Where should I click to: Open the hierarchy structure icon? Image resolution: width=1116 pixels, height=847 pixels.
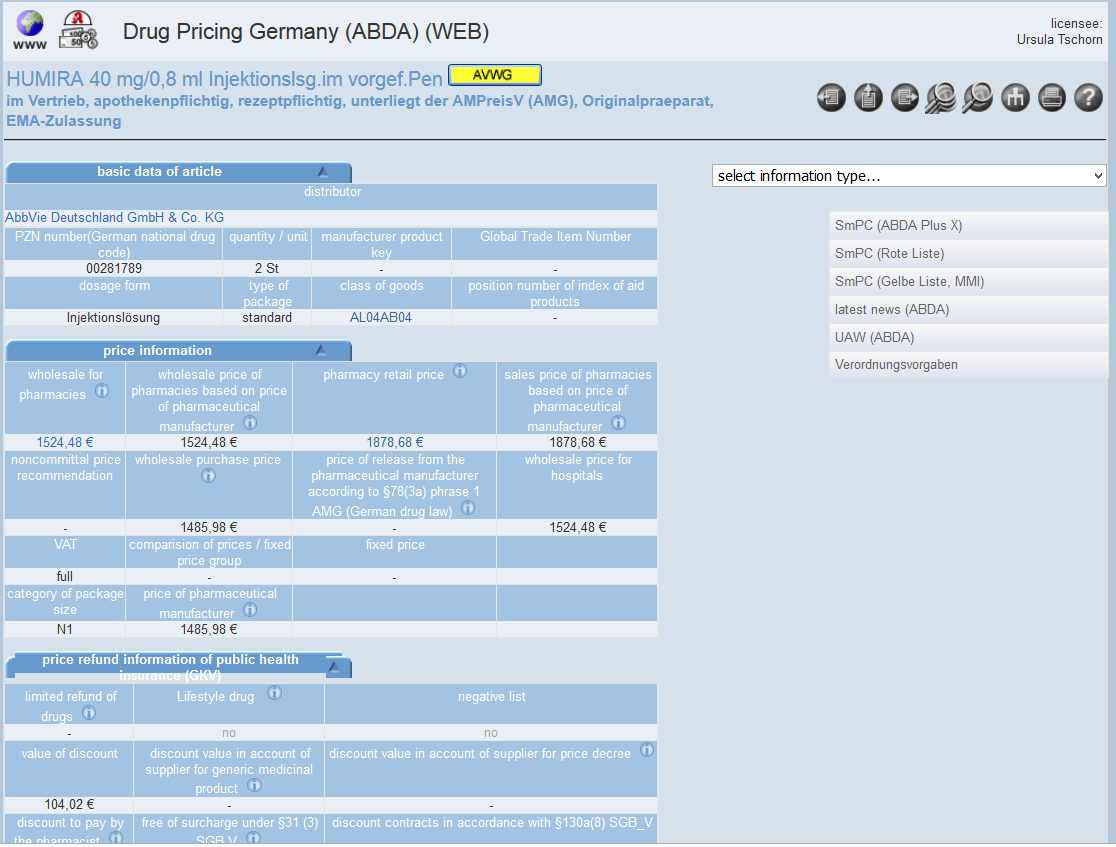click(x=1015, y=98)
